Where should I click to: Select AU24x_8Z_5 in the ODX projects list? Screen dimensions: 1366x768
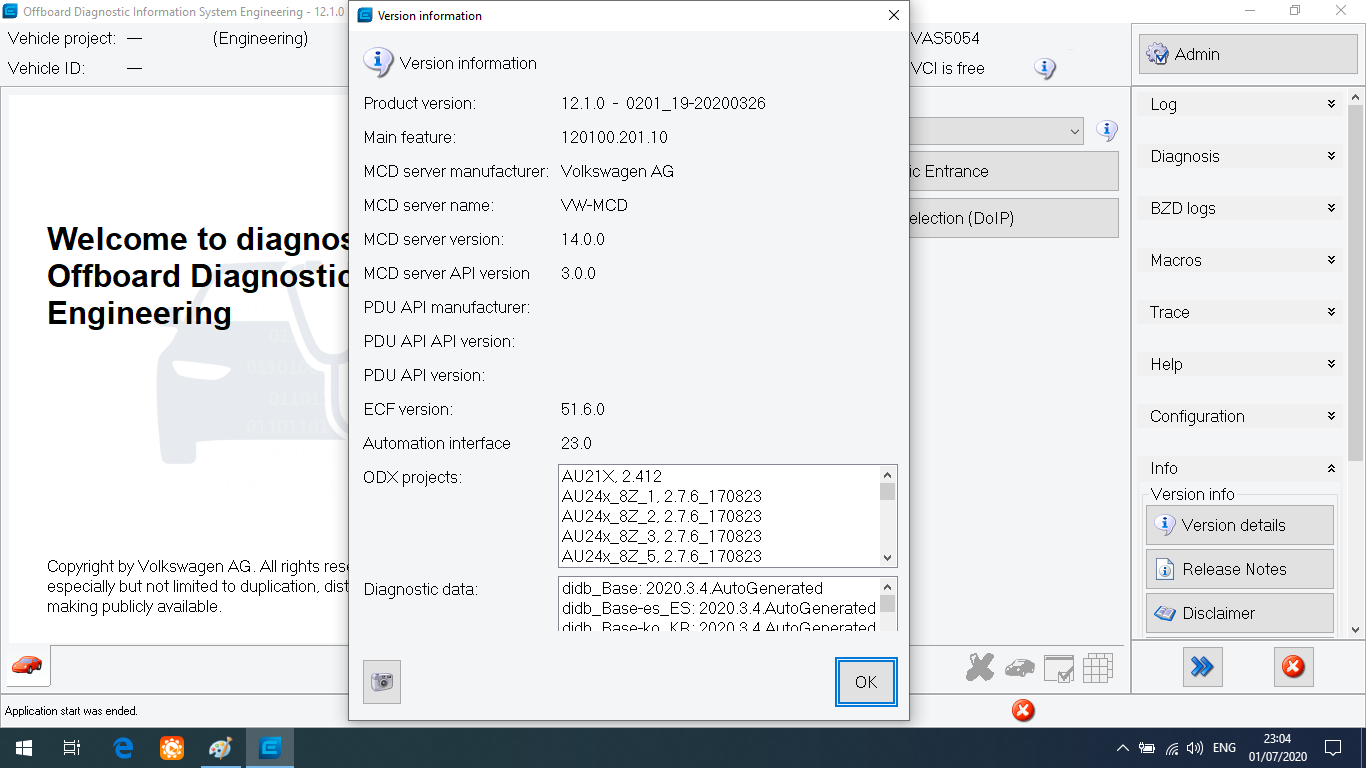tap(662, 556)
